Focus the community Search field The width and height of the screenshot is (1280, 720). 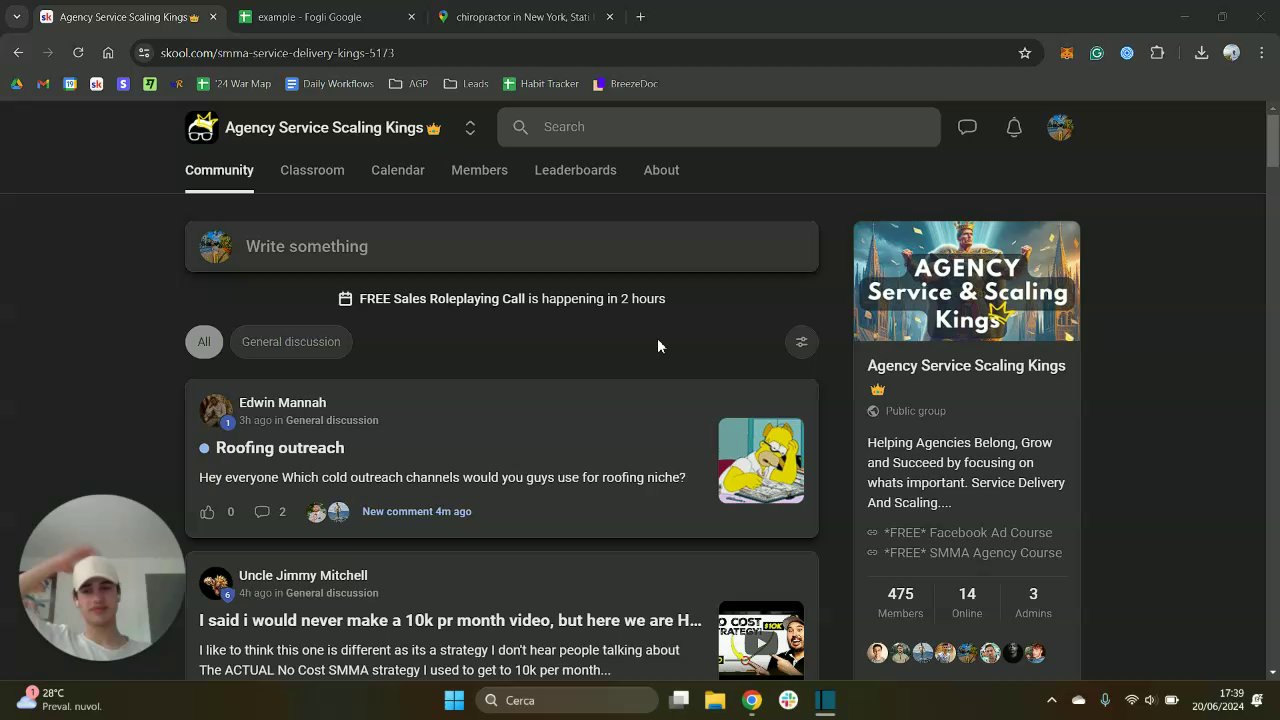point(719,127)
